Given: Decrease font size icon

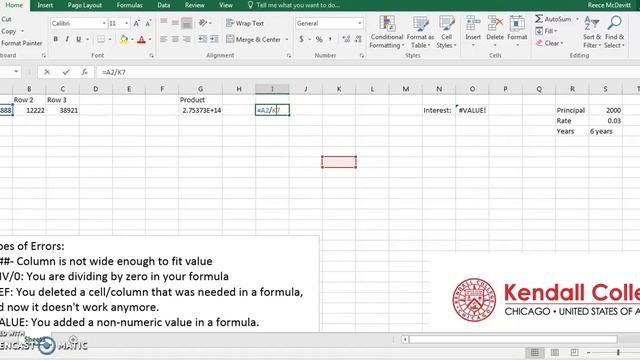Looking at the screenshot, I should pyautogui.click(x=148, y=23).
